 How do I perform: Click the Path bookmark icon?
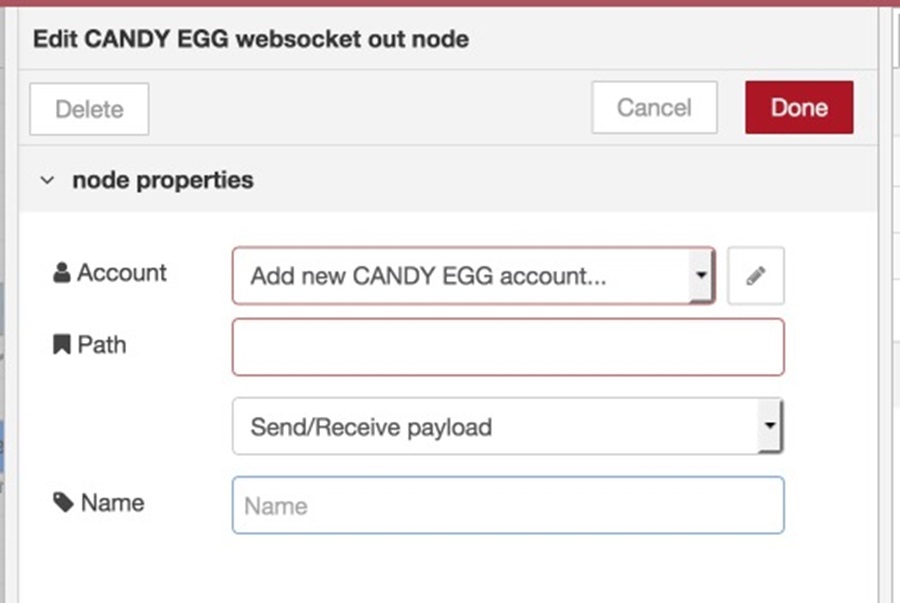click(x=61, y=344)
